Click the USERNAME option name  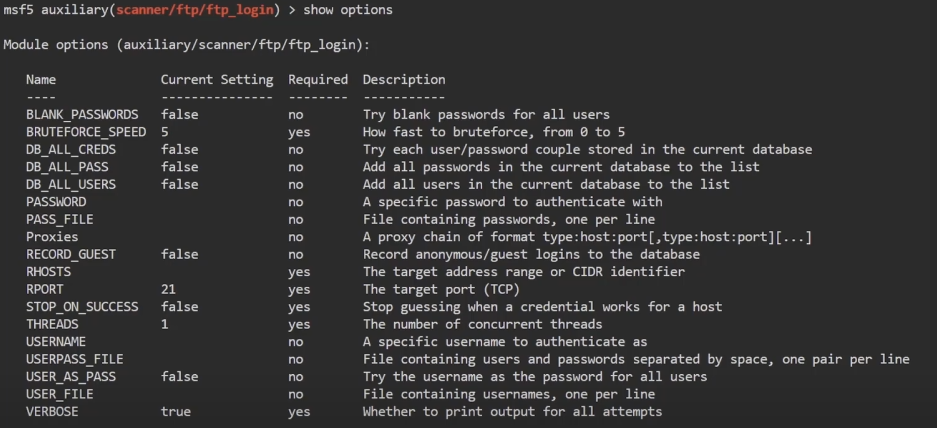[x=56, y=342]
